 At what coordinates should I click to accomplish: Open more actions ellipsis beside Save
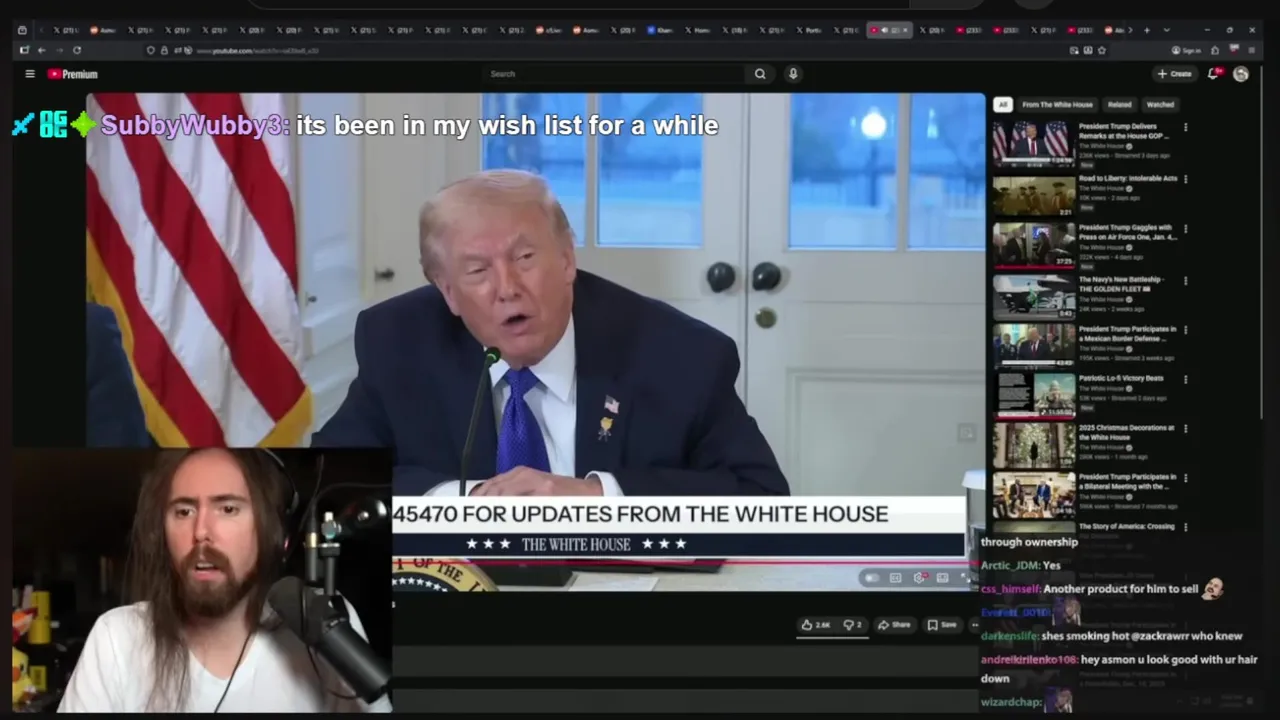(975, 625)
